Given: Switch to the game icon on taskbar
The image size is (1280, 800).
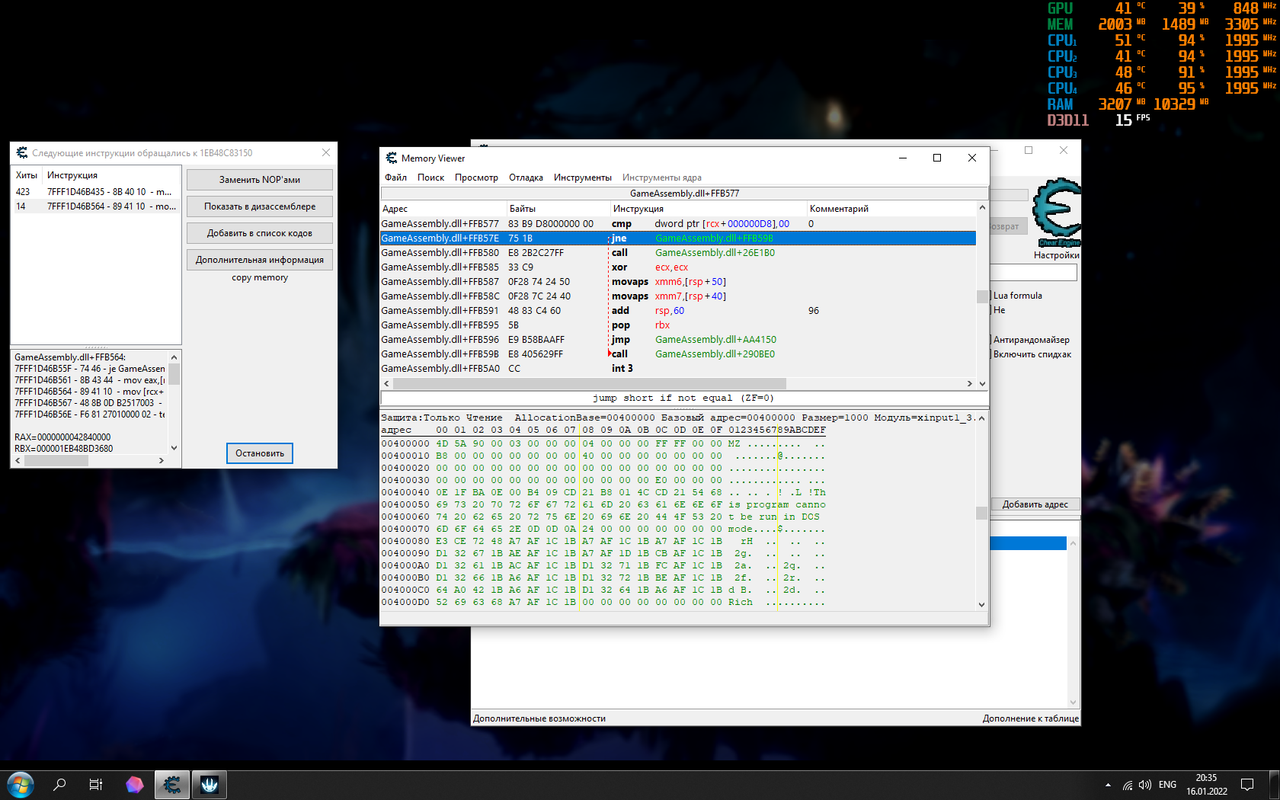Looking at the screenshot, I should click(210, 784).
